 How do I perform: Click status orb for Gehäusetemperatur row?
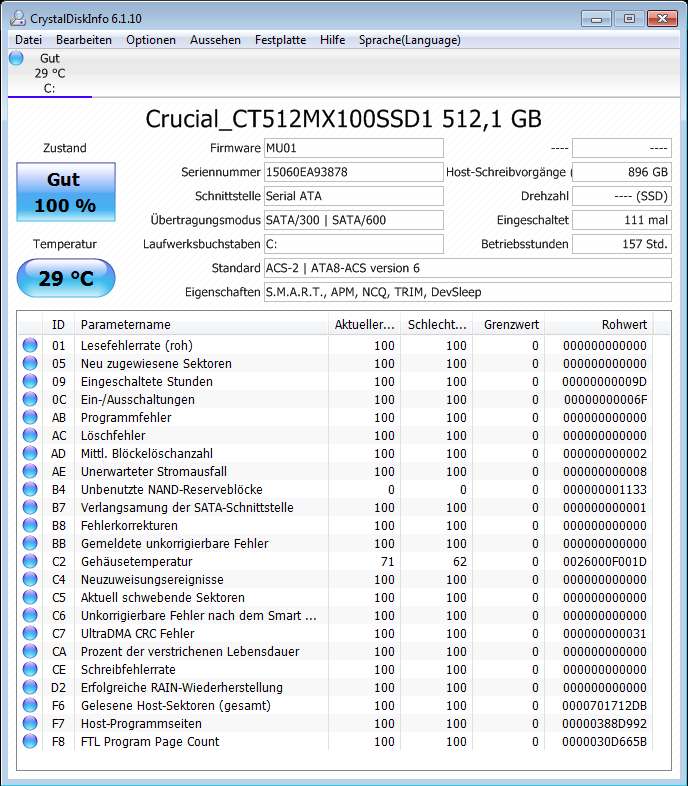30,561
